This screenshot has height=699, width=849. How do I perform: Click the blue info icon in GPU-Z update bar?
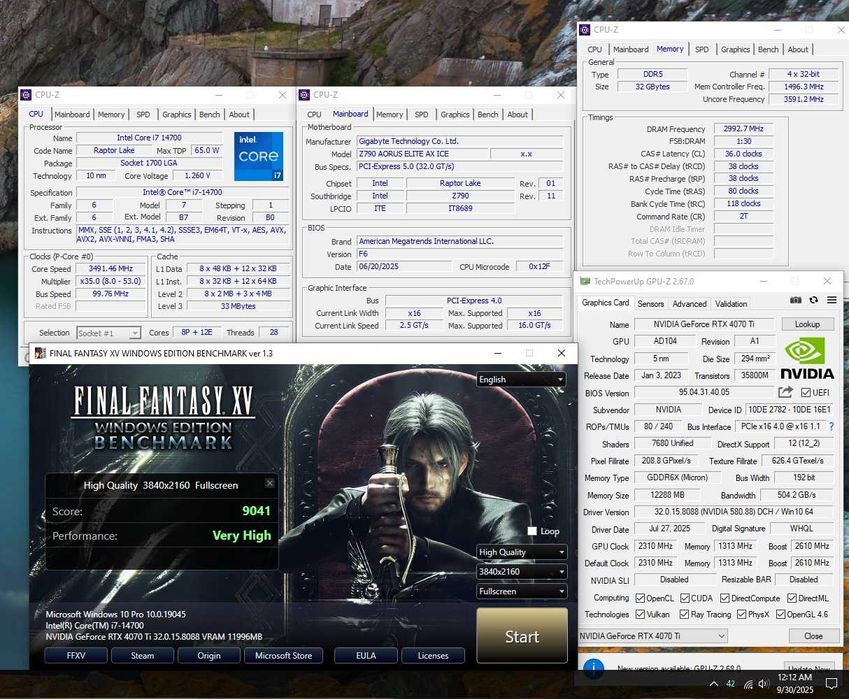tap(593, 669)
